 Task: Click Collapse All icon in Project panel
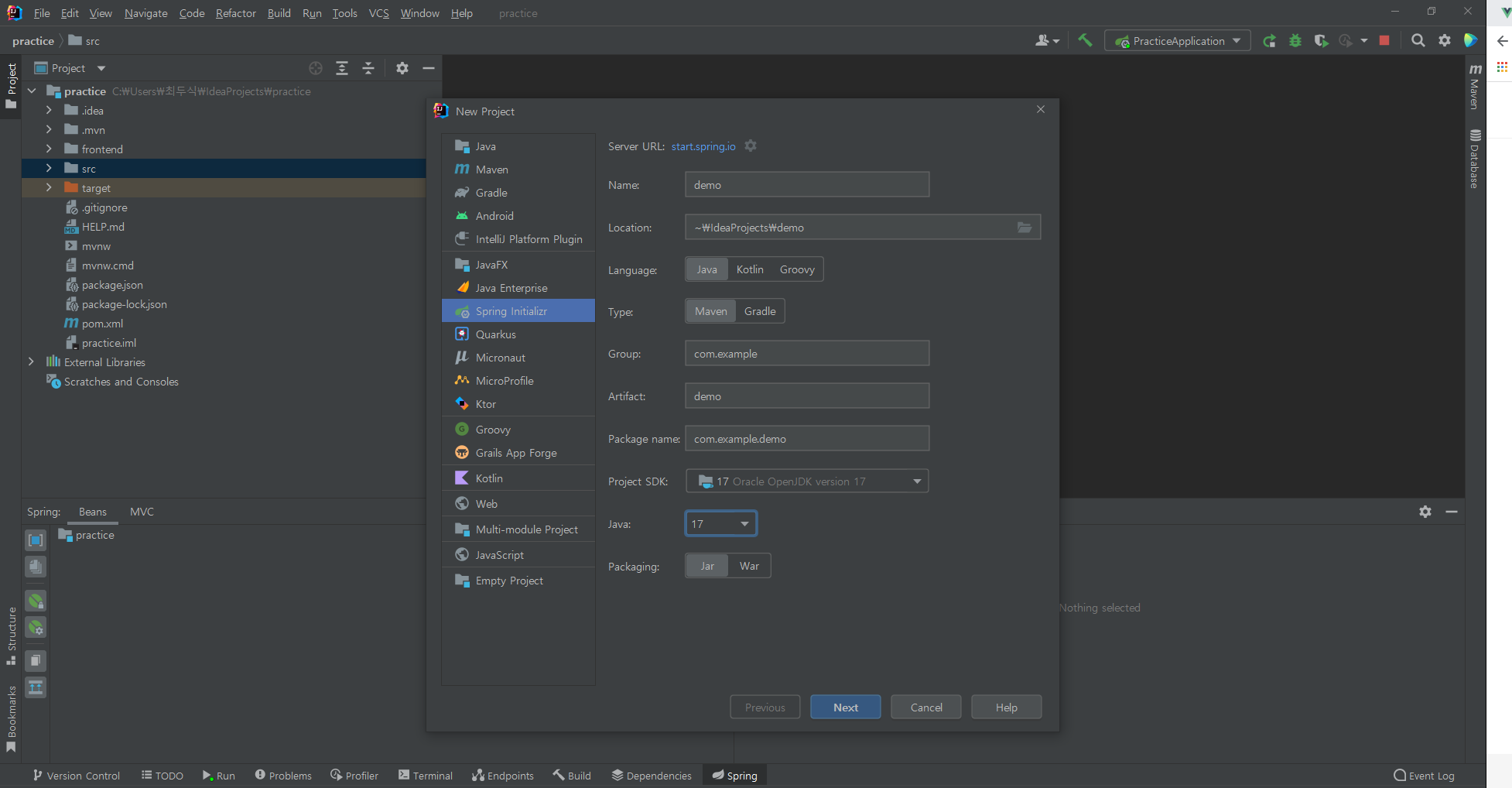coord(368,68)
